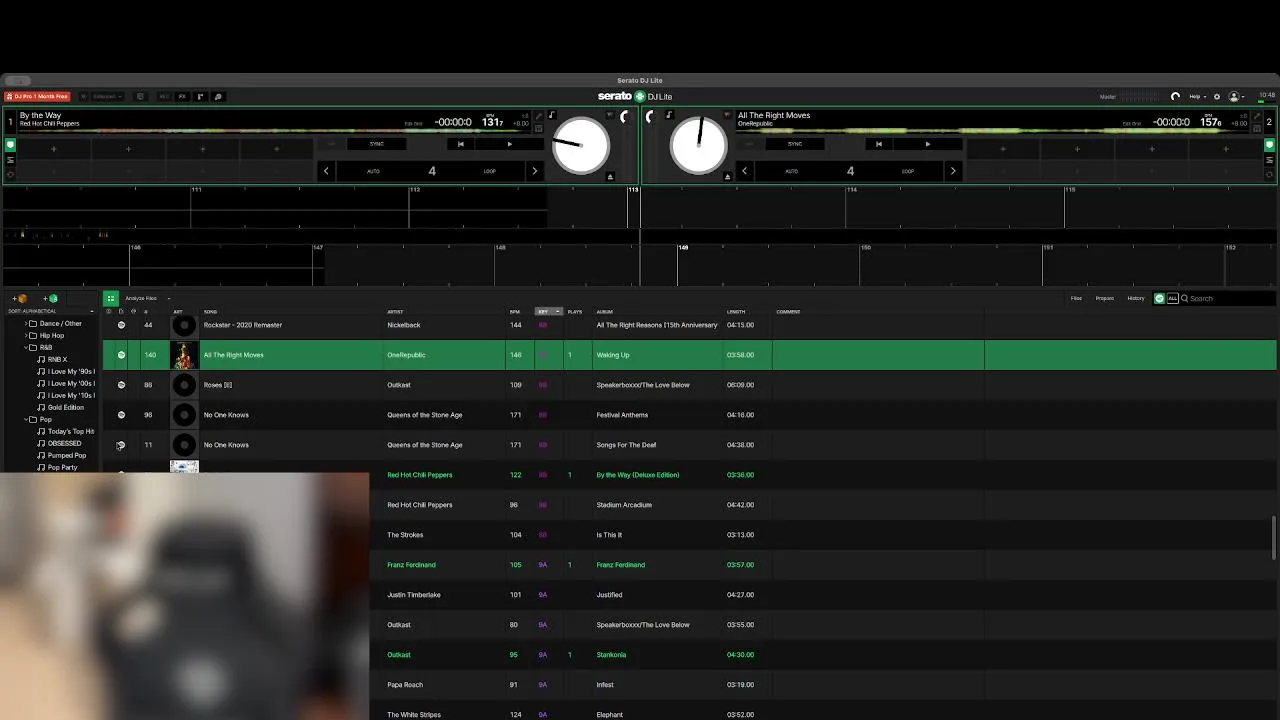Add a new Spotify playlist with green icon
The width and height of the screenshot is (1280, 720).
coord(50,298)
